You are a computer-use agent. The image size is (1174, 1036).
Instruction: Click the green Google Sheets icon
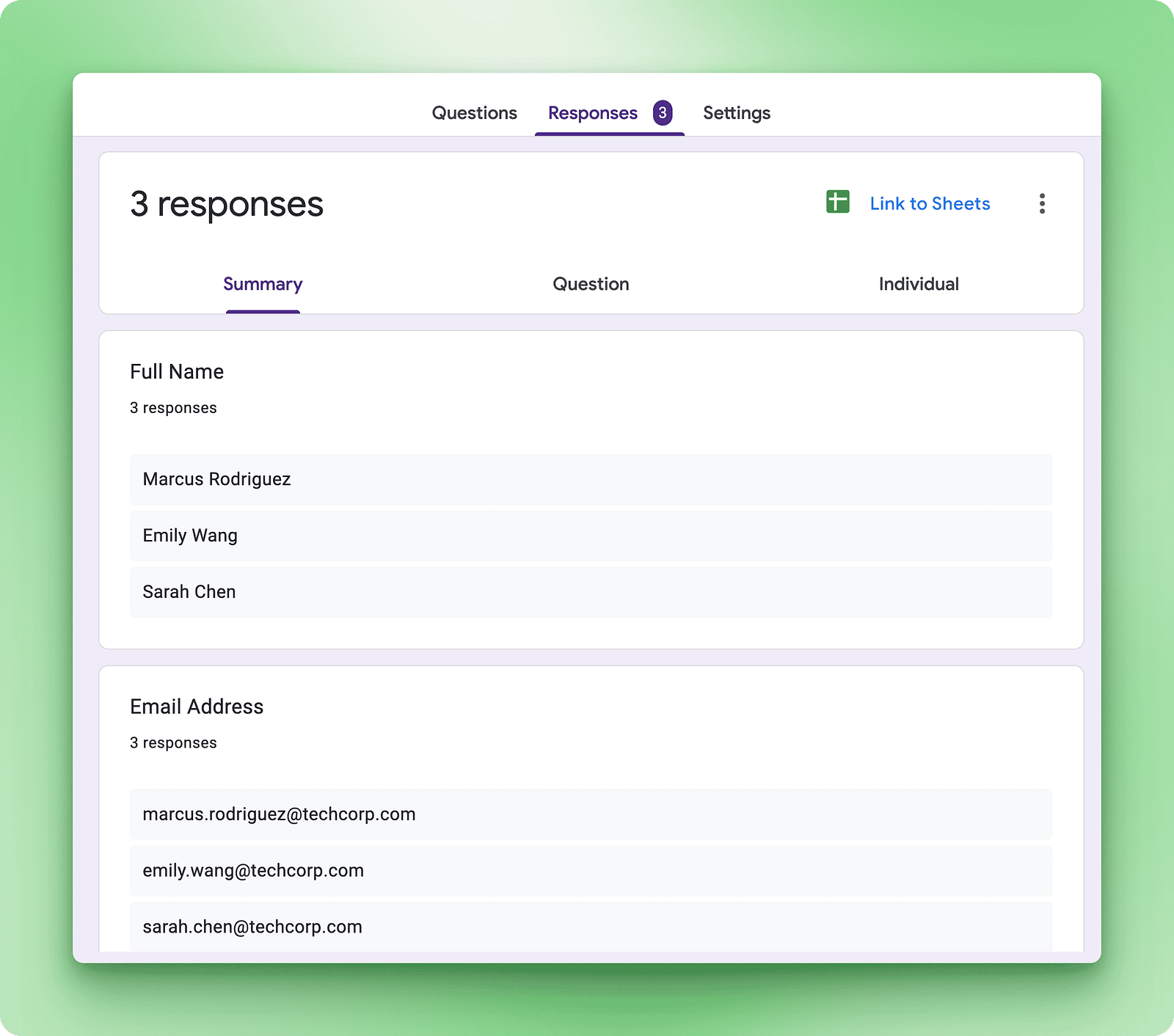837,202
